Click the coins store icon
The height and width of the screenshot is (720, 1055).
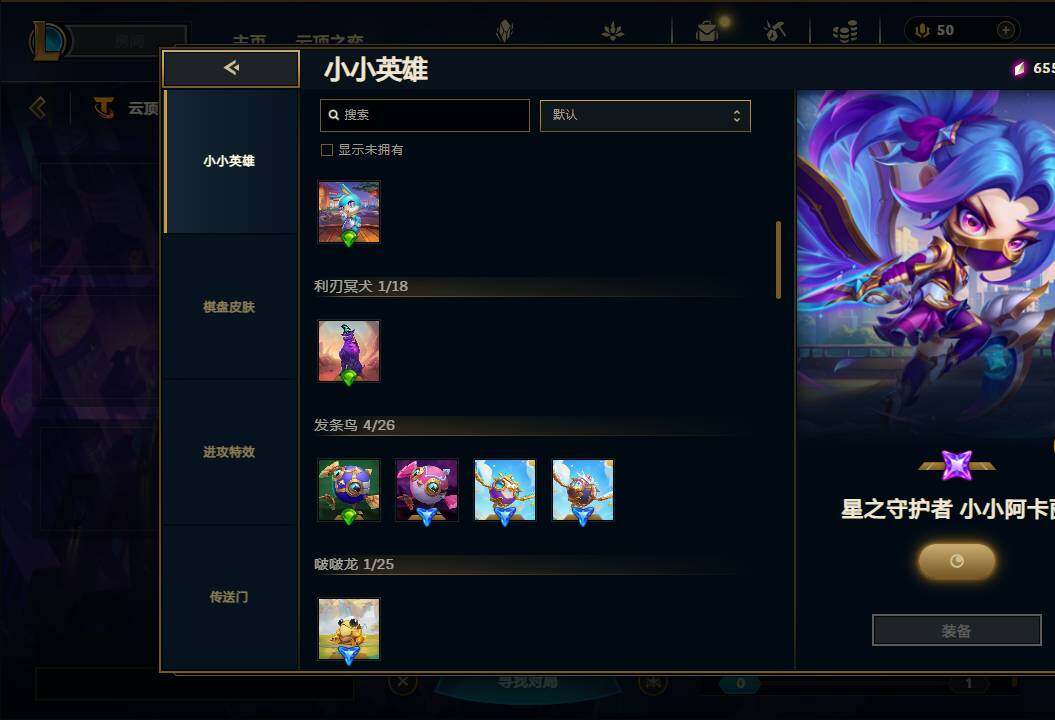[x=844, y=31]
